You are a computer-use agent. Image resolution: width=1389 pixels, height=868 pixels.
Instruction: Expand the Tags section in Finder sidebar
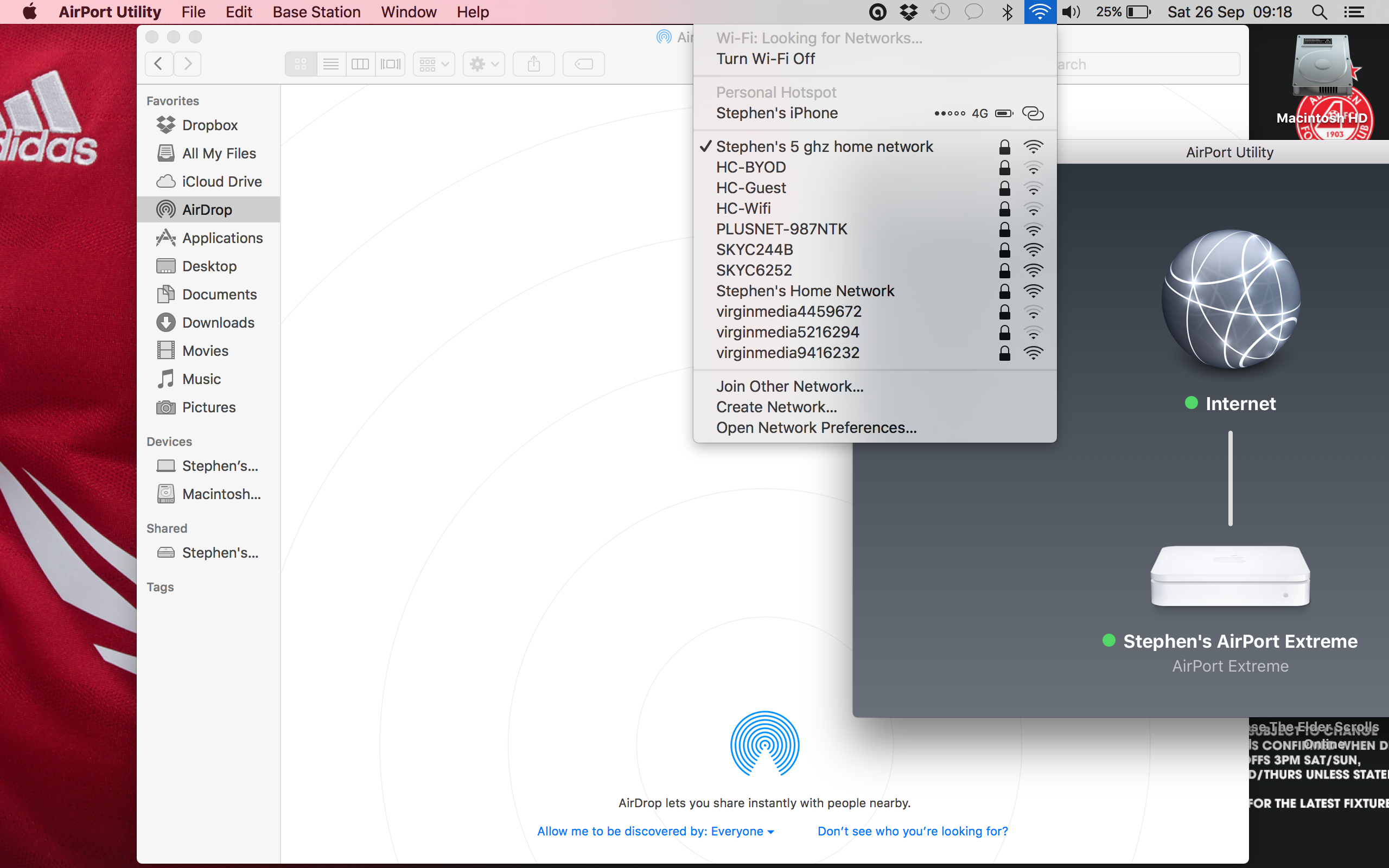tap(159, 586)
